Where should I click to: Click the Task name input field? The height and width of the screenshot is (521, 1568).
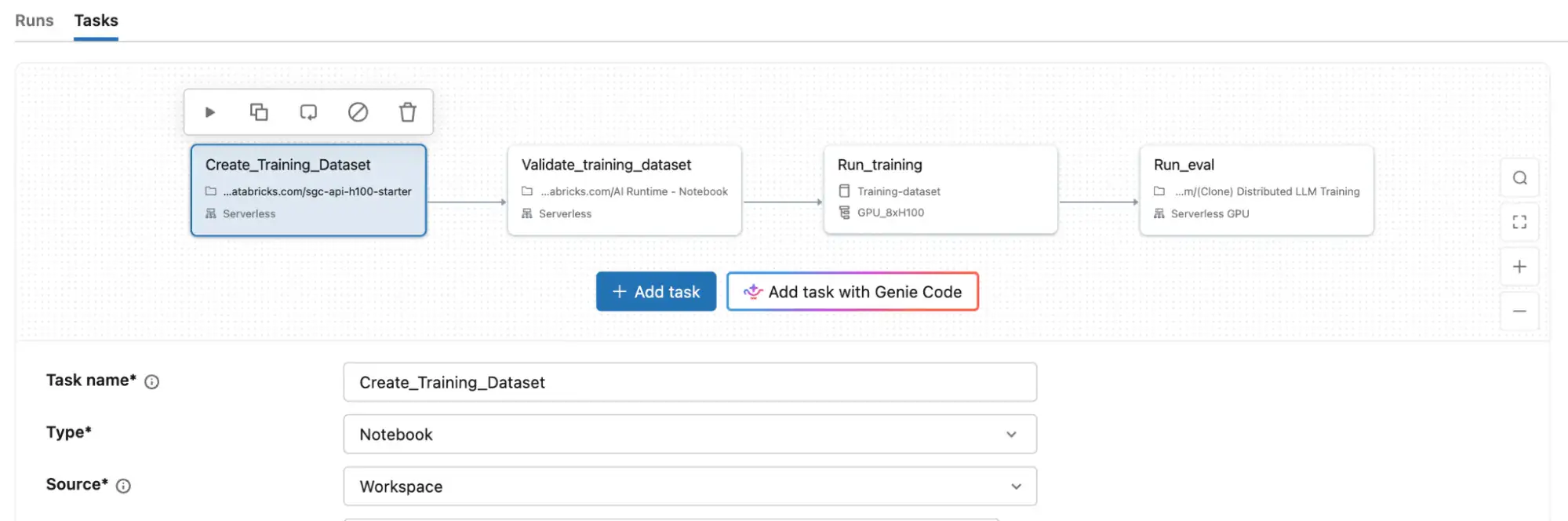pos(690,382)
